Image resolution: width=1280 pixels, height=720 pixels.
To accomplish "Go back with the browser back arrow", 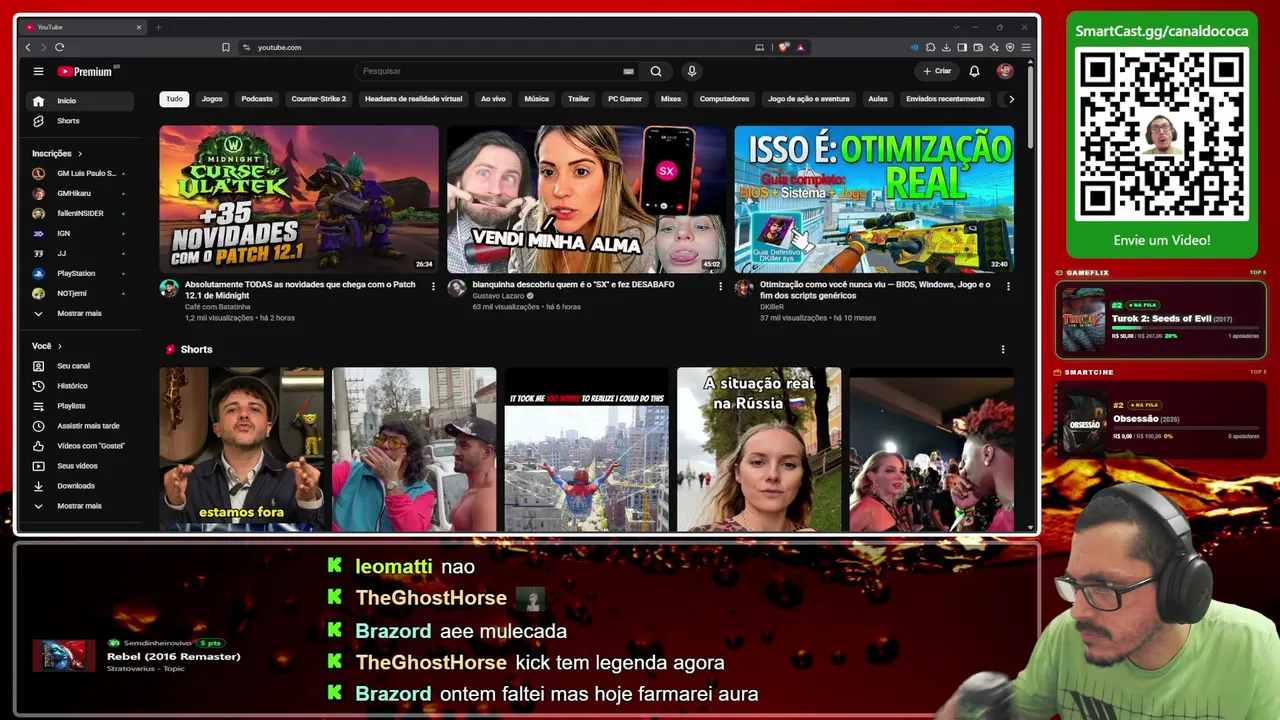I will click(28, 47).
